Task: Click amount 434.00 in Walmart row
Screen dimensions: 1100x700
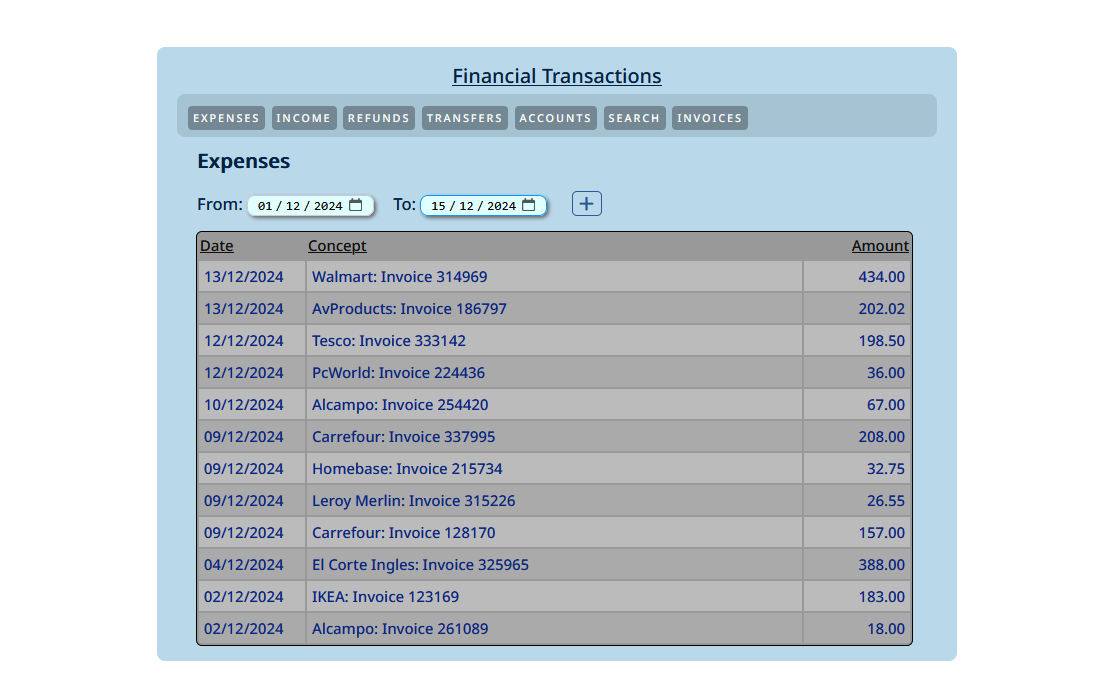Action: pos(881,276)
